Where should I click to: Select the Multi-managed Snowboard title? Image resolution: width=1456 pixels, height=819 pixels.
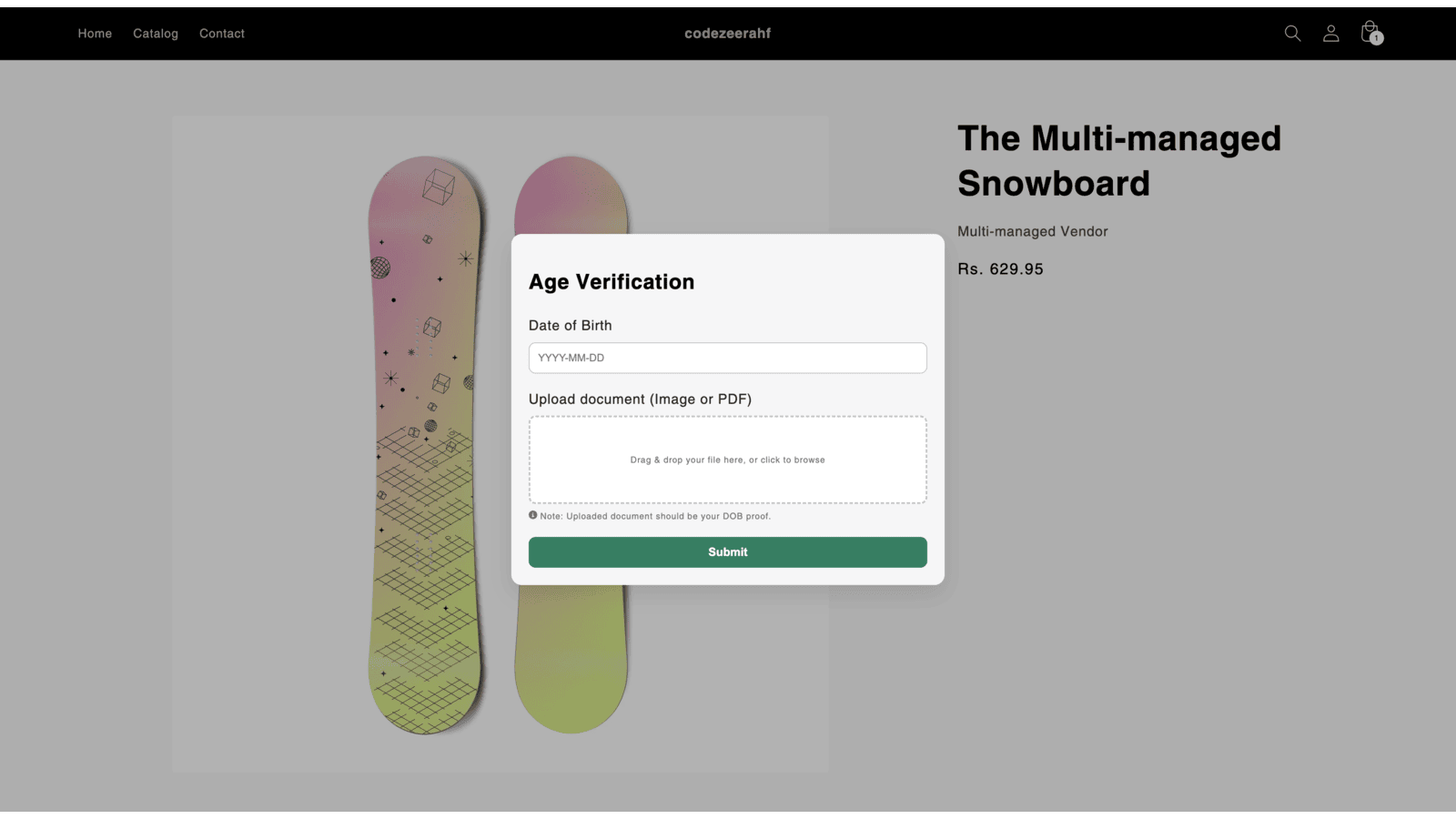point(1118,160)
